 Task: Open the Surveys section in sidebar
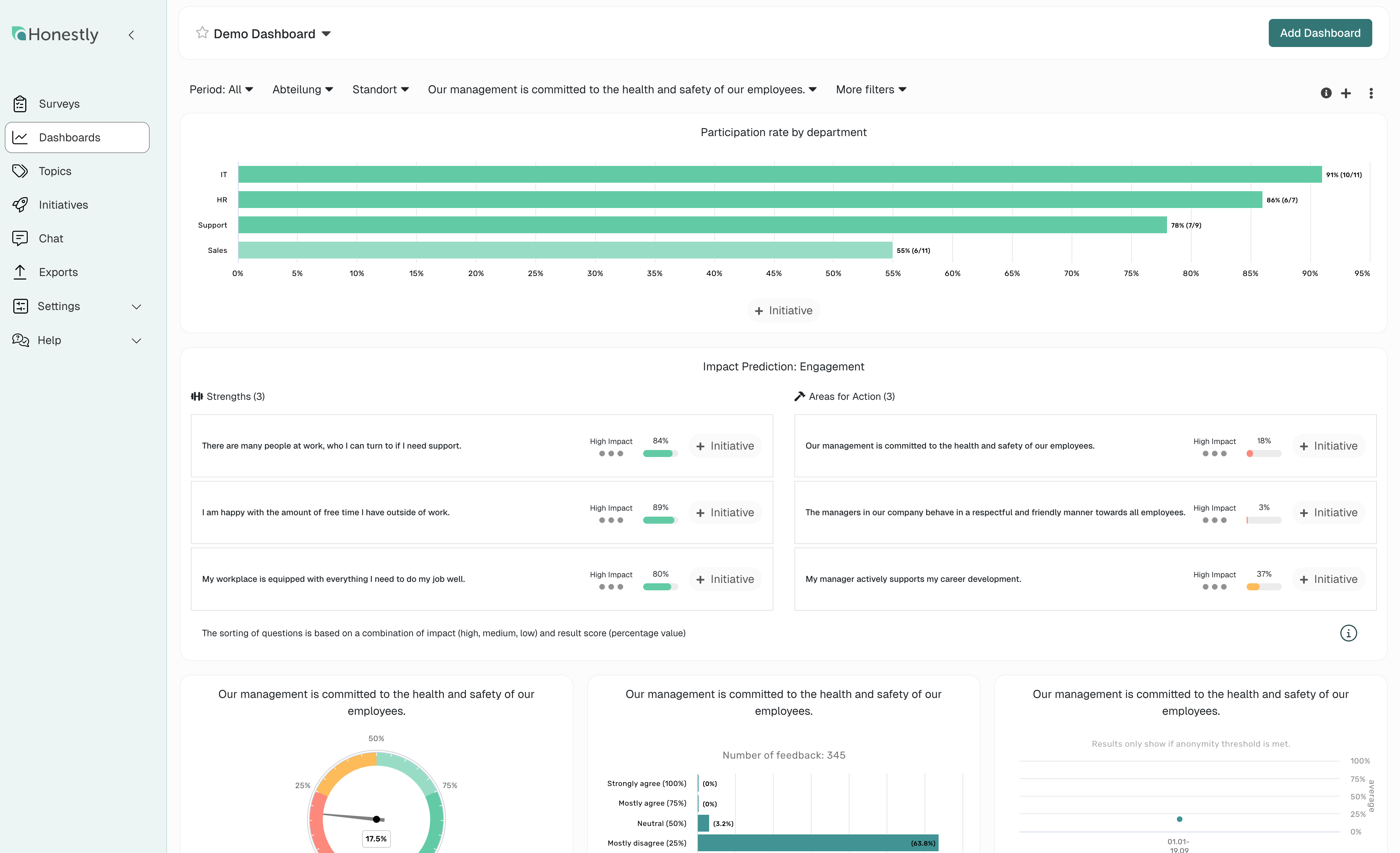[59, 103]
